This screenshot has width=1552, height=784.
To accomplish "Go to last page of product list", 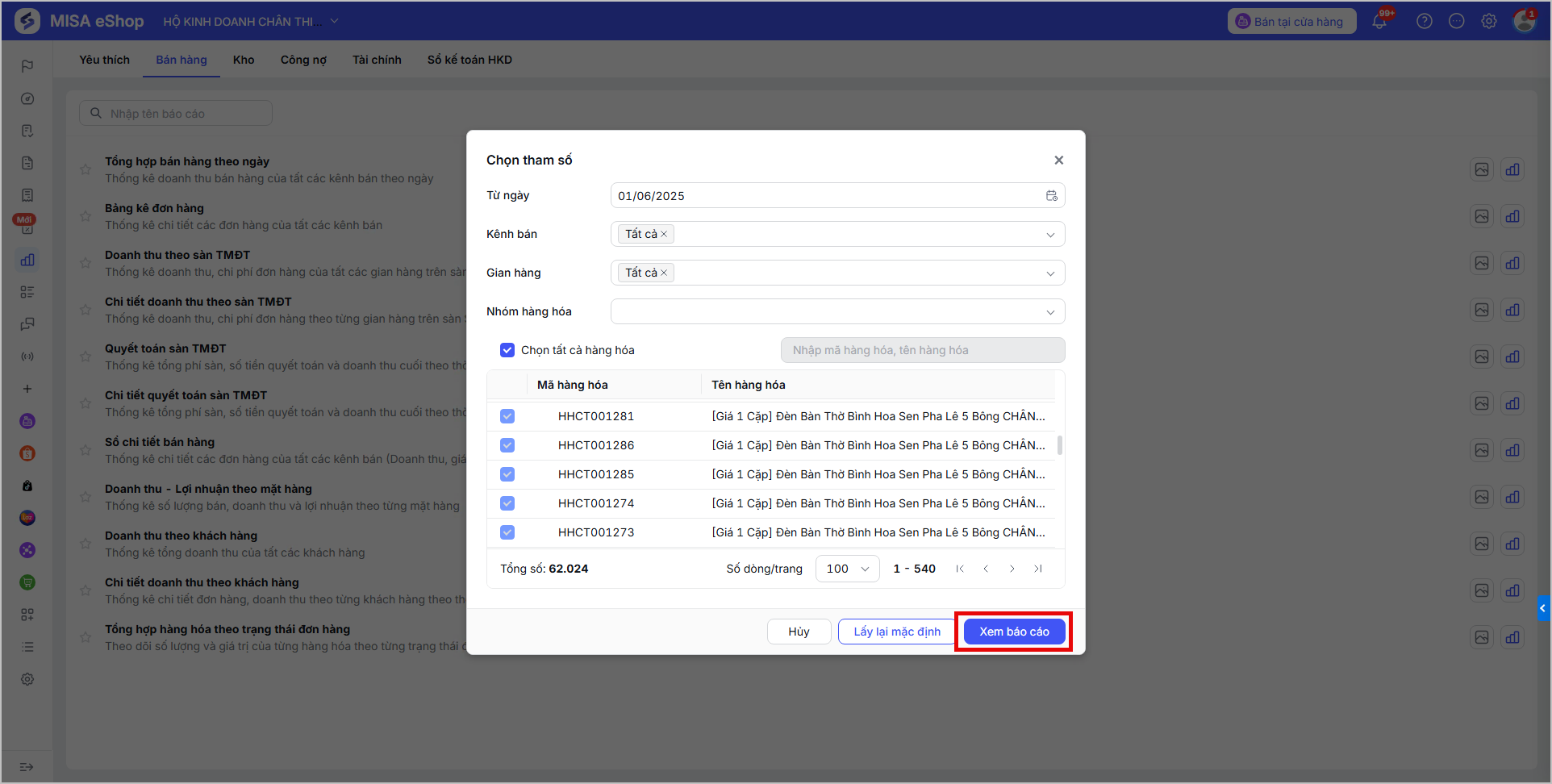I will [x=1038, y=569].
